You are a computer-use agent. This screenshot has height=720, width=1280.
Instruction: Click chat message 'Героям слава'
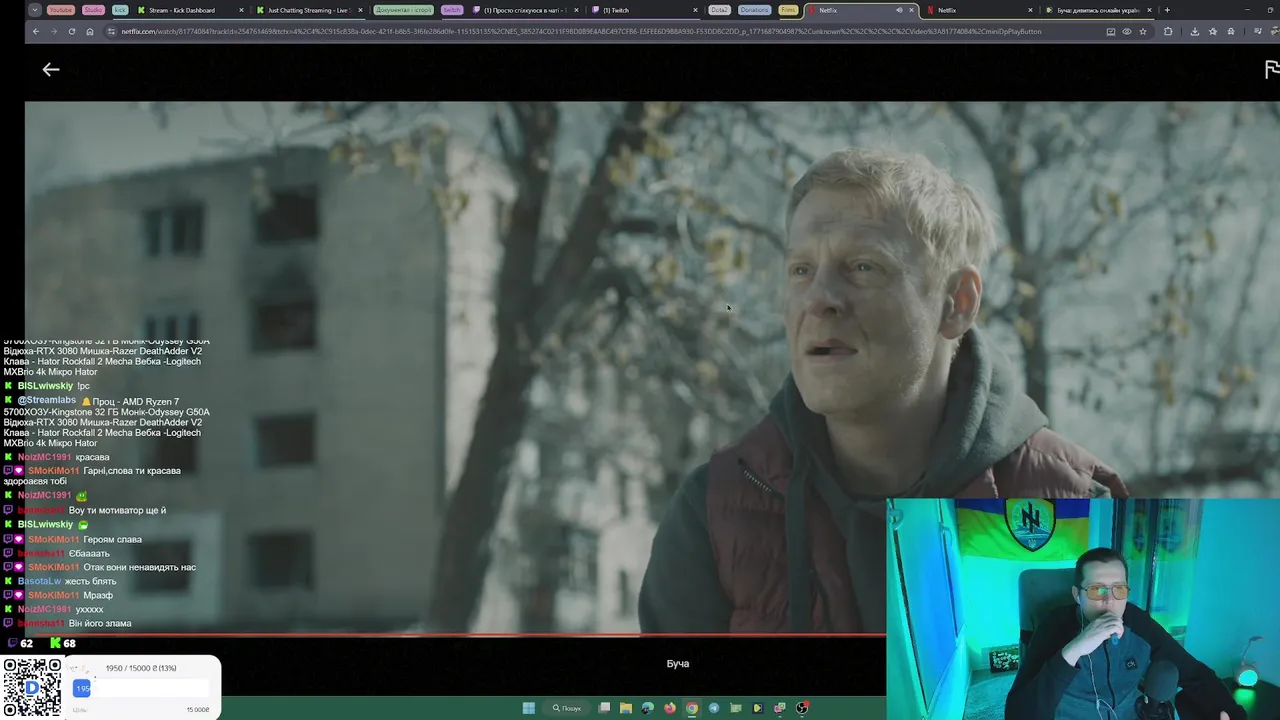tap(112, 539)
